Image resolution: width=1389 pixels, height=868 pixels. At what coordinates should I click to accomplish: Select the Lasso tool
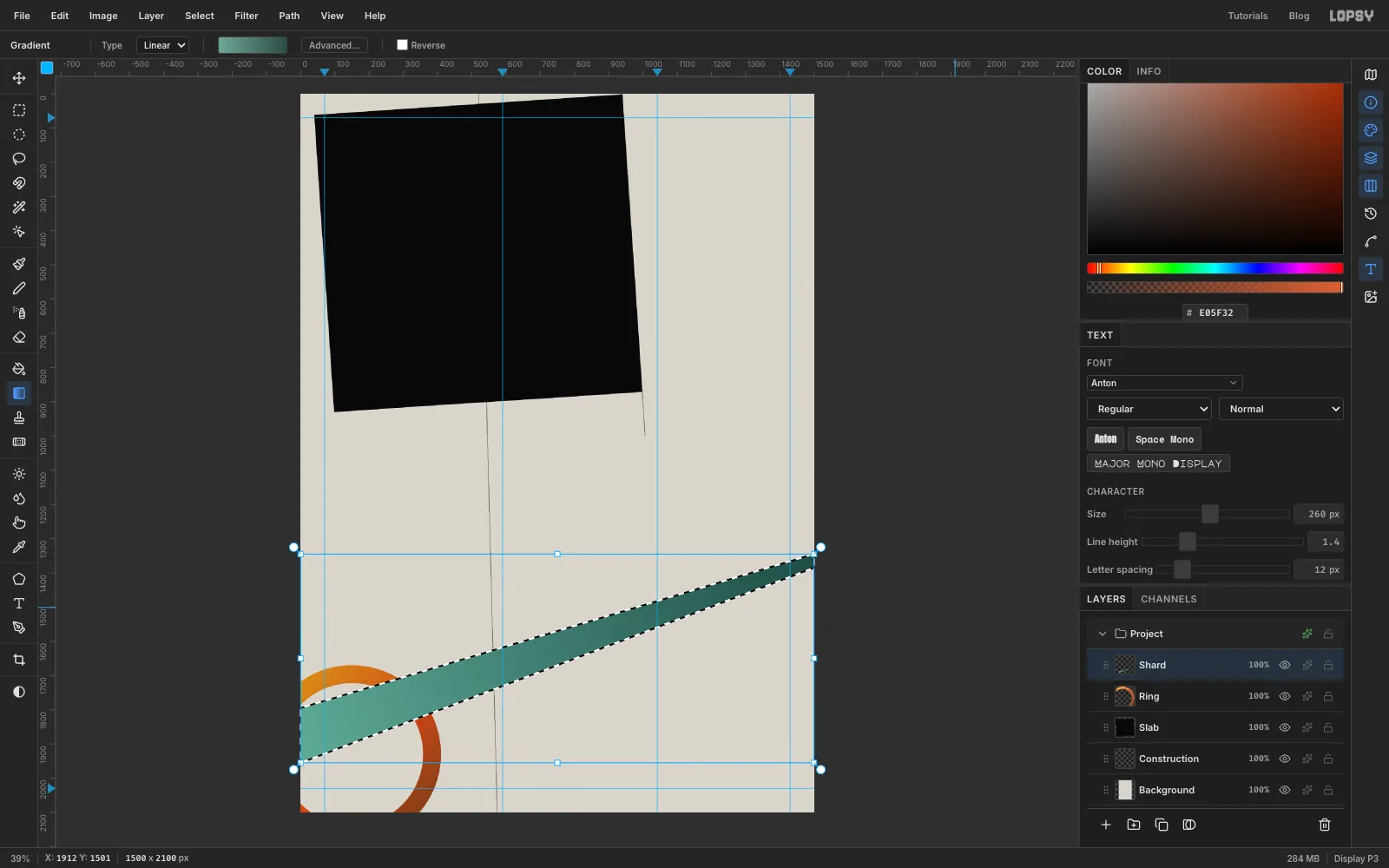click(x=19, y=159)
